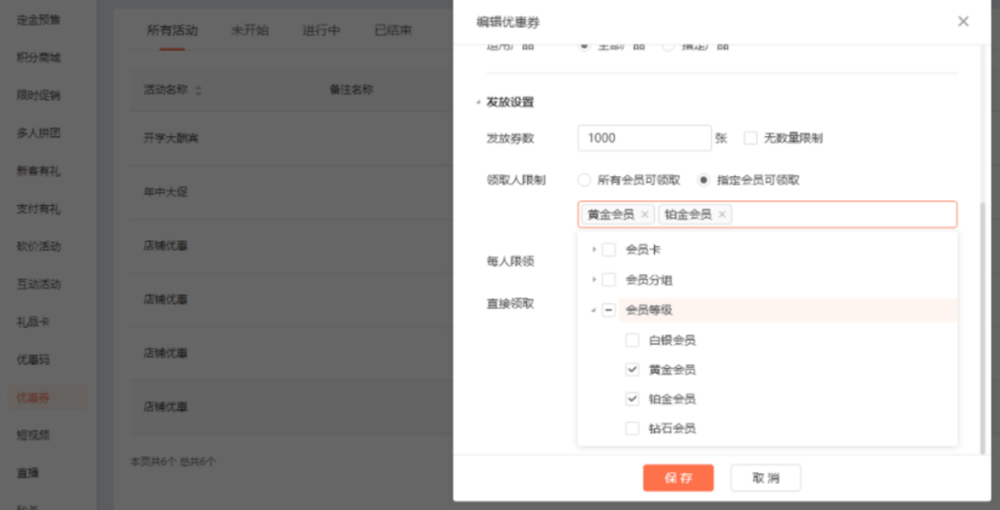Screen dimensions: 1000x510
Task: Sort by 活动名称 column
Action: point(198,91)
